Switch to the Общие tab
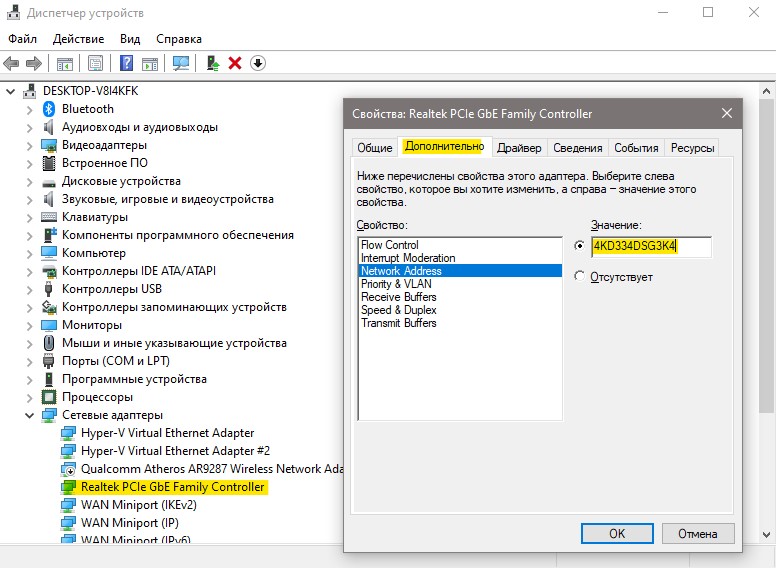Image resolution: width=776 pixels, height=568 pixels. click(375, 148)
